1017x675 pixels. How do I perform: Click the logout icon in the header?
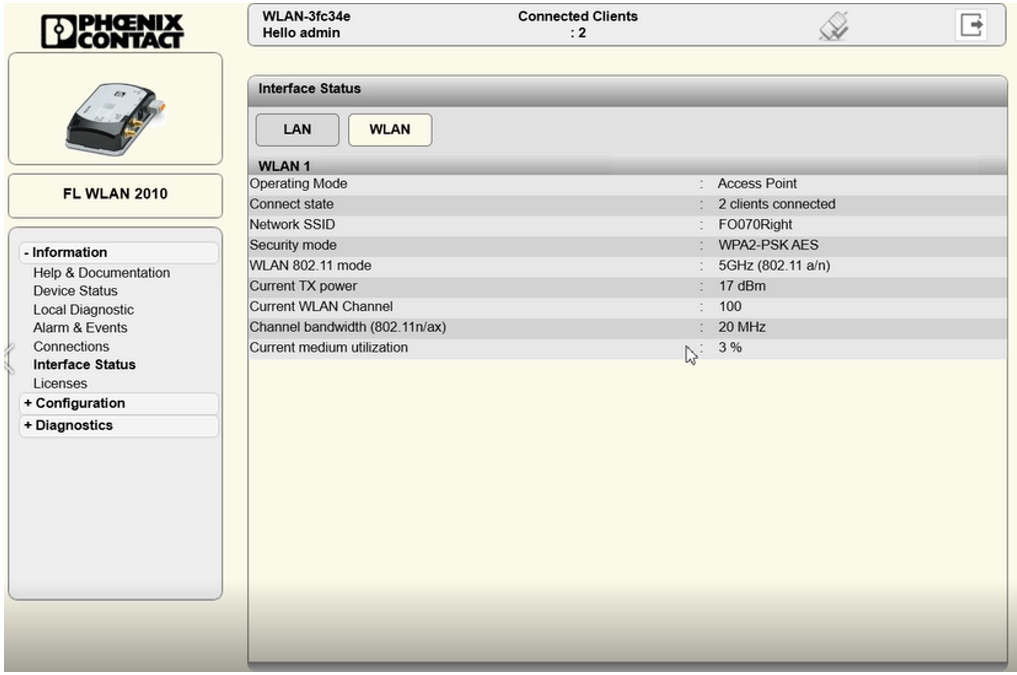point(969,25)
